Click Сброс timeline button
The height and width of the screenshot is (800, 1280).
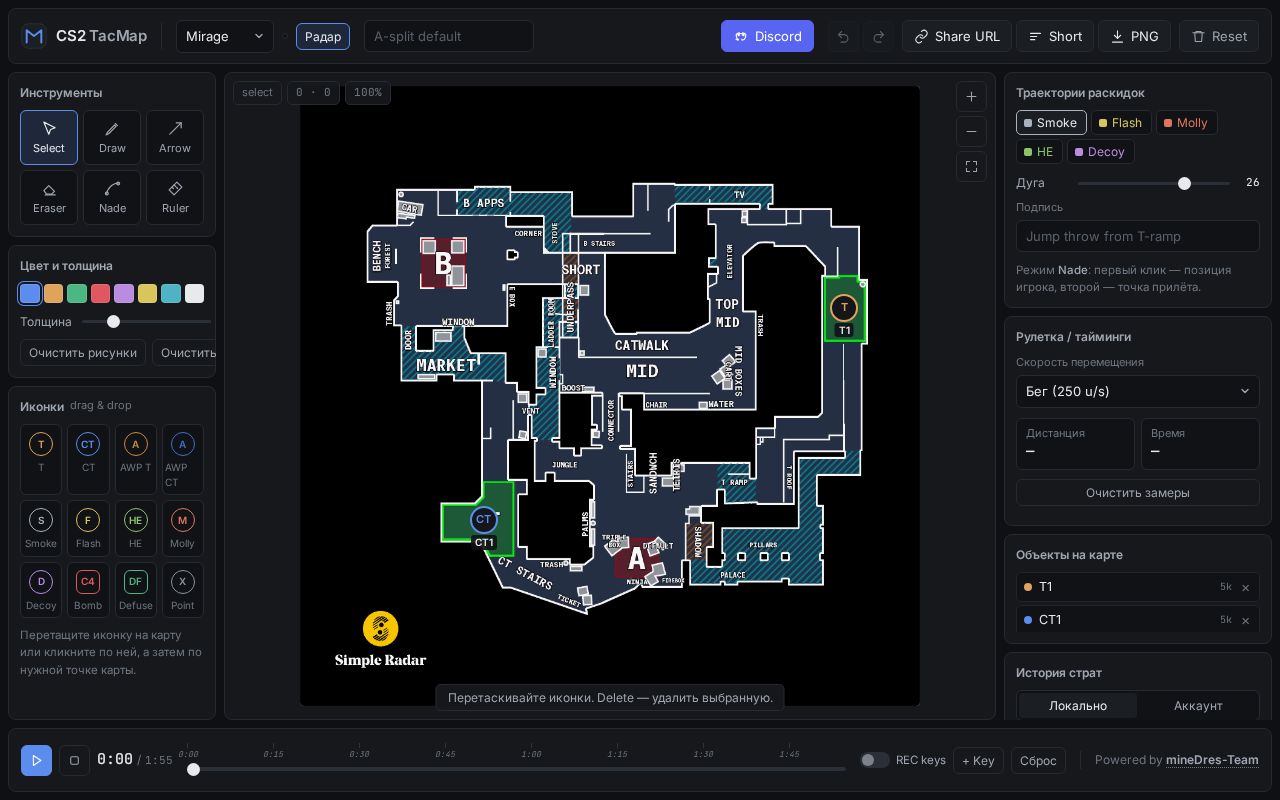click(1038, 760)
